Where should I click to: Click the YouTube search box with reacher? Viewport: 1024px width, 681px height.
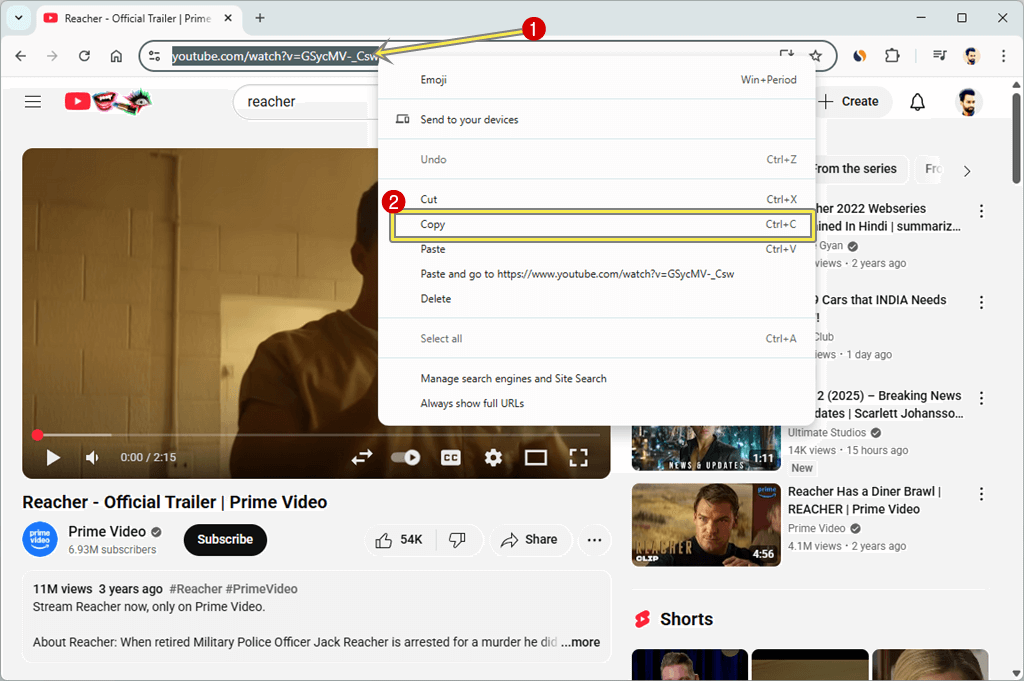tap(307, 102)
